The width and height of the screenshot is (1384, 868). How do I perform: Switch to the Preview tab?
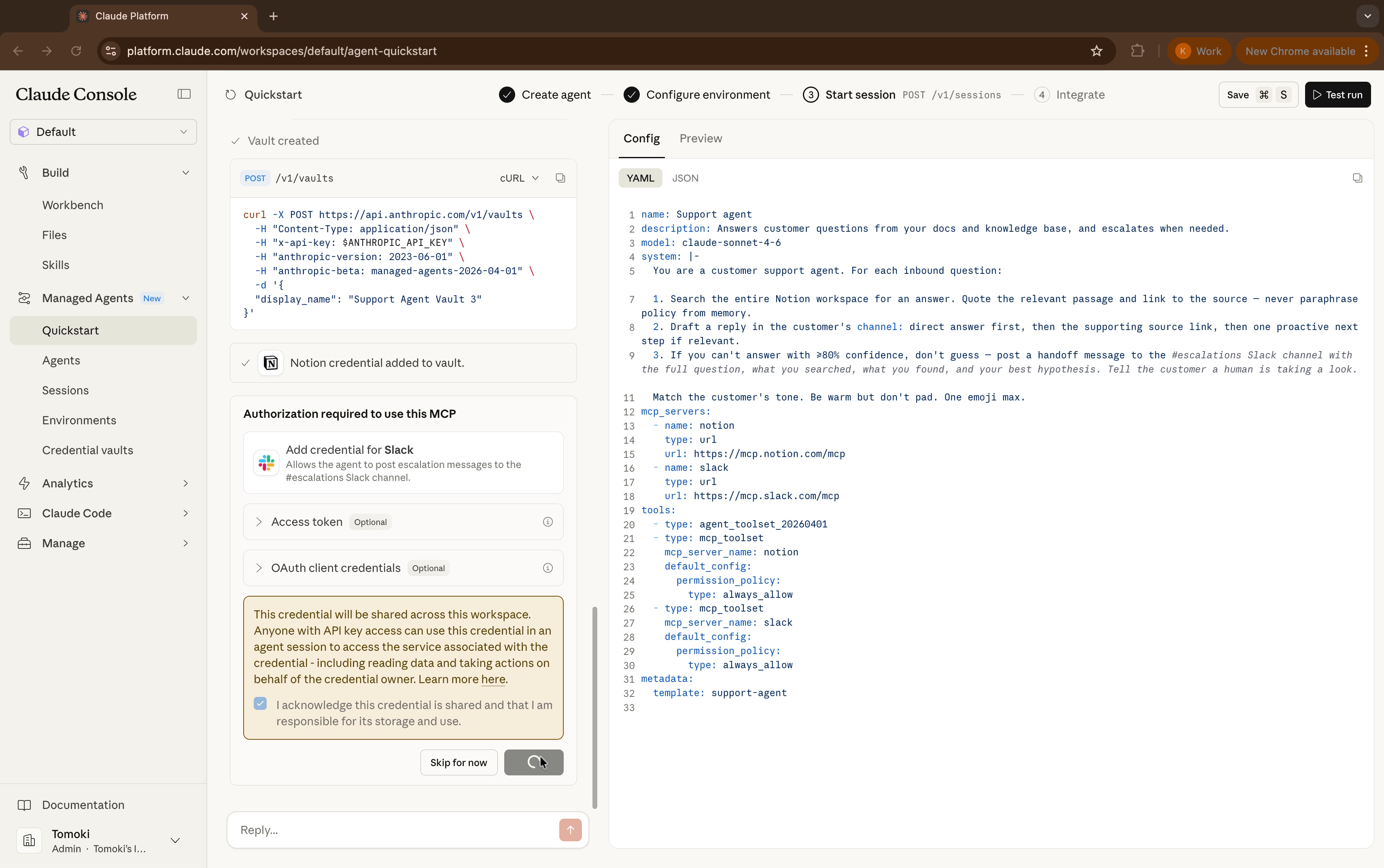tap(700, 138)
